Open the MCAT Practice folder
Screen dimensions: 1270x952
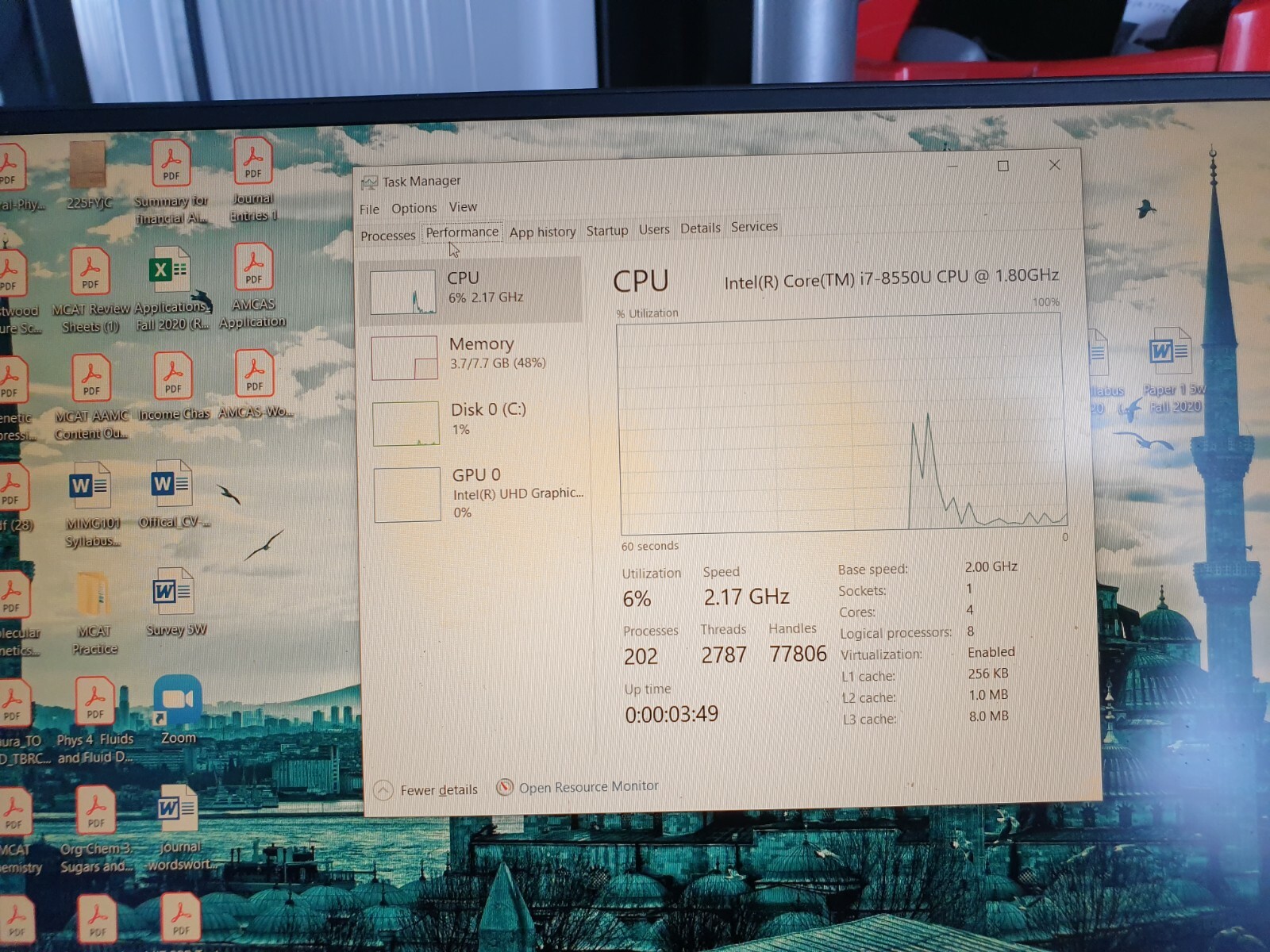click(x=94, y=613)
